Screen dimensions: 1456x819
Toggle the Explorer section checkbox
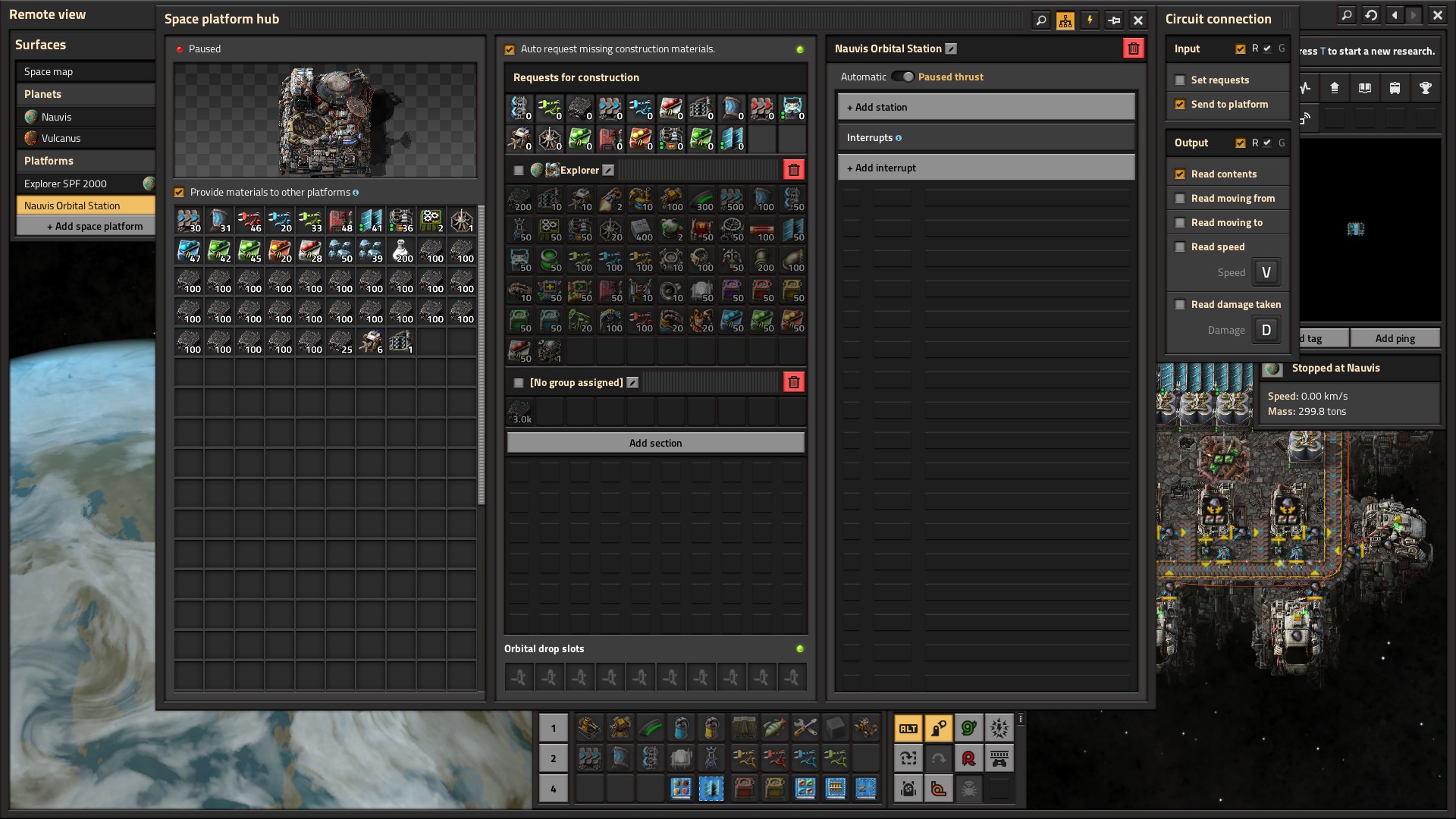[519, 170]
